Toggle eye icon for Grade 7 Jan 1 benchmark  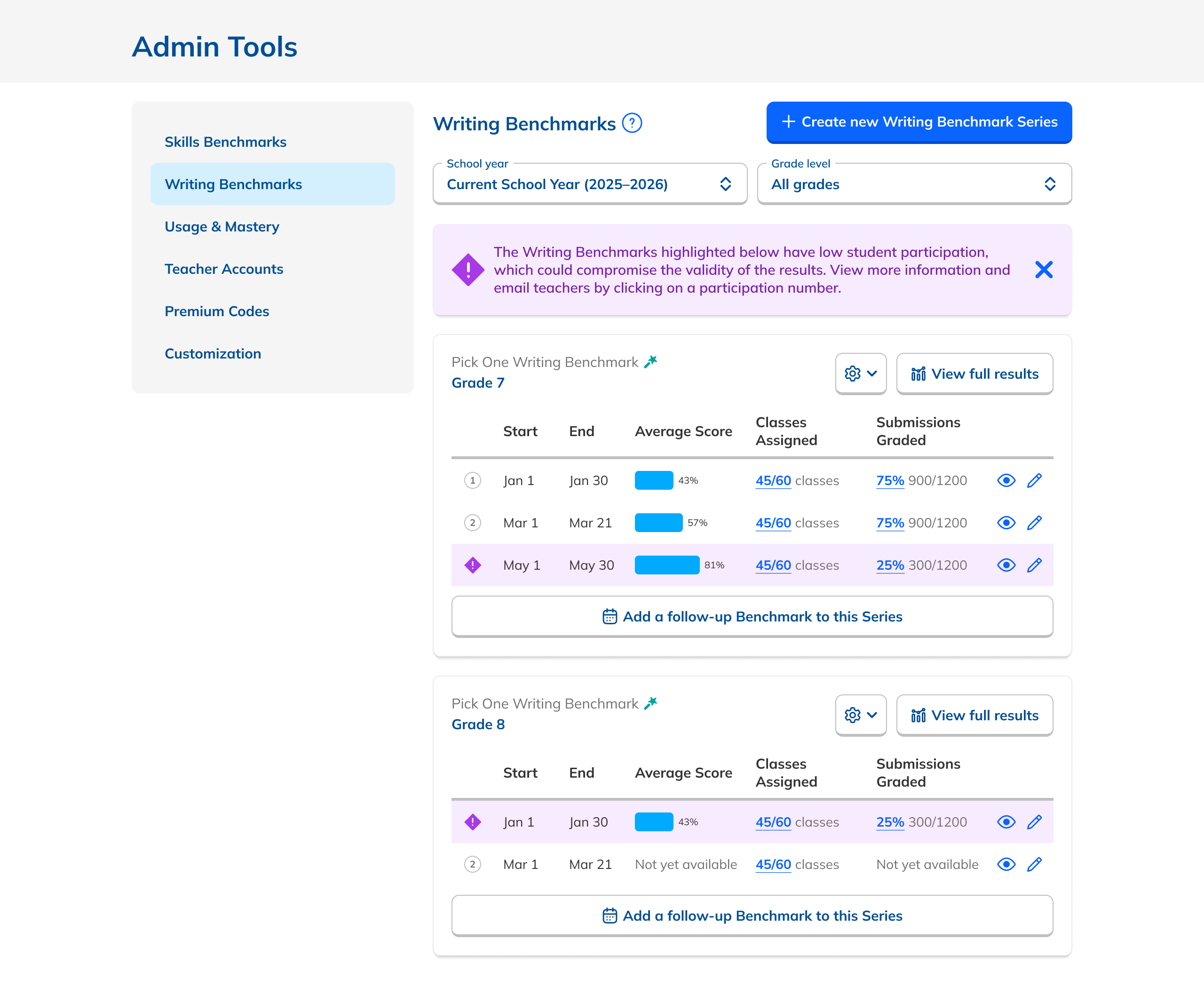tap(1006, 481)
